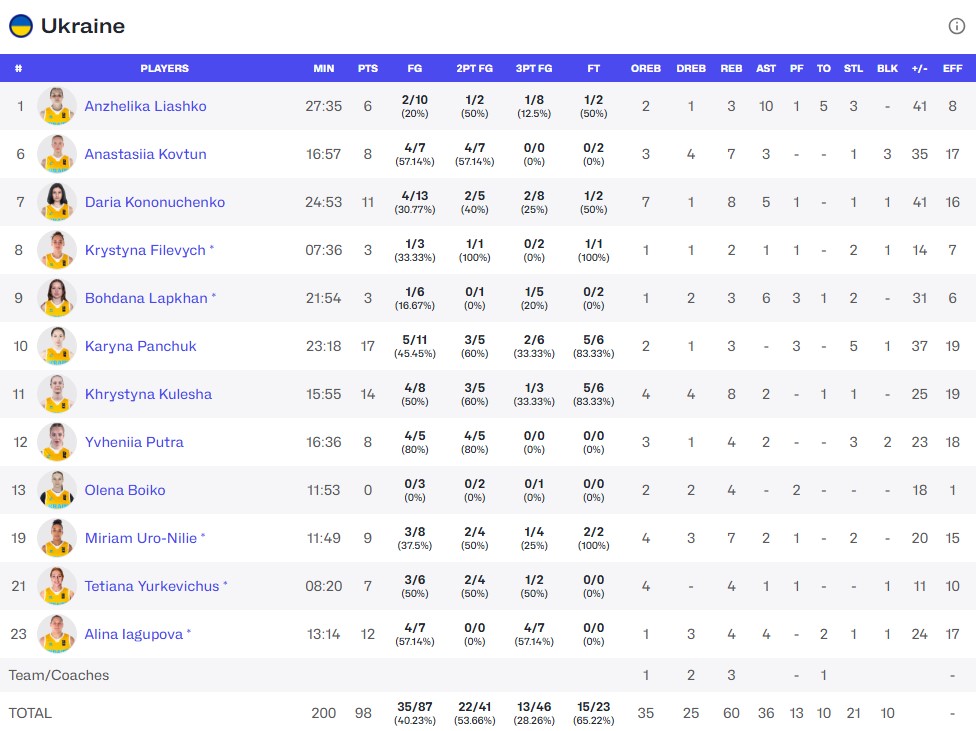Viewport: 976px width, 731px height.
Task: Sort table by PTS column header
Action: coord(368,69)
